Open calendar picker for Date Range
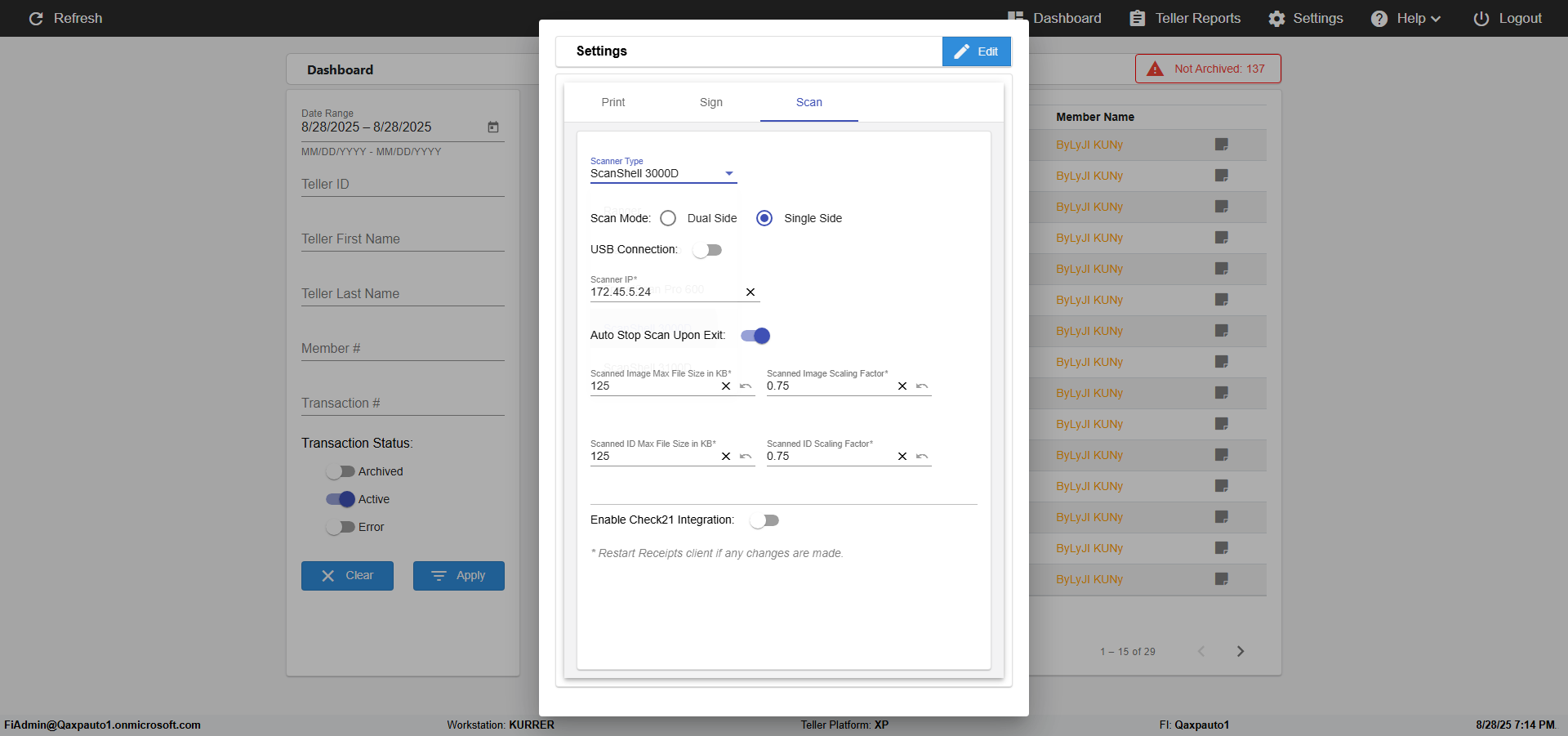Screen dimensions: 1568x736 493,127
